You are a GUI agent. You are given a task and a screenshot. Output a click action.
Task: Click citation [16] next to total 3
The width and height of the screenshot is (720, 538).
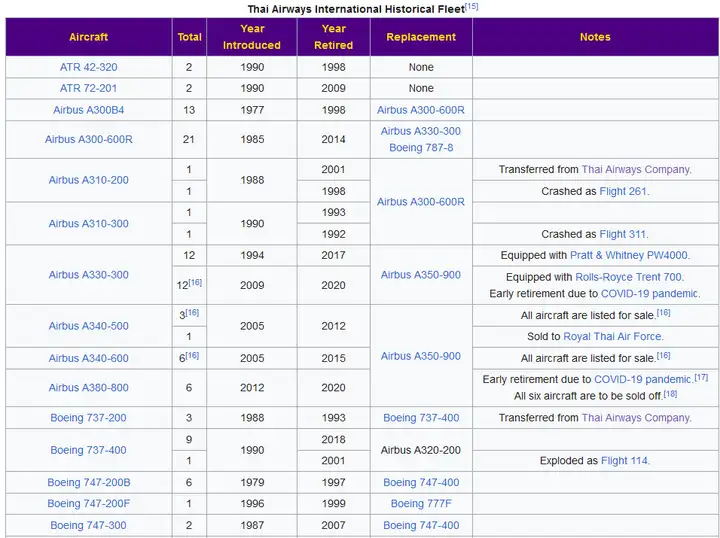pos(192,313)
